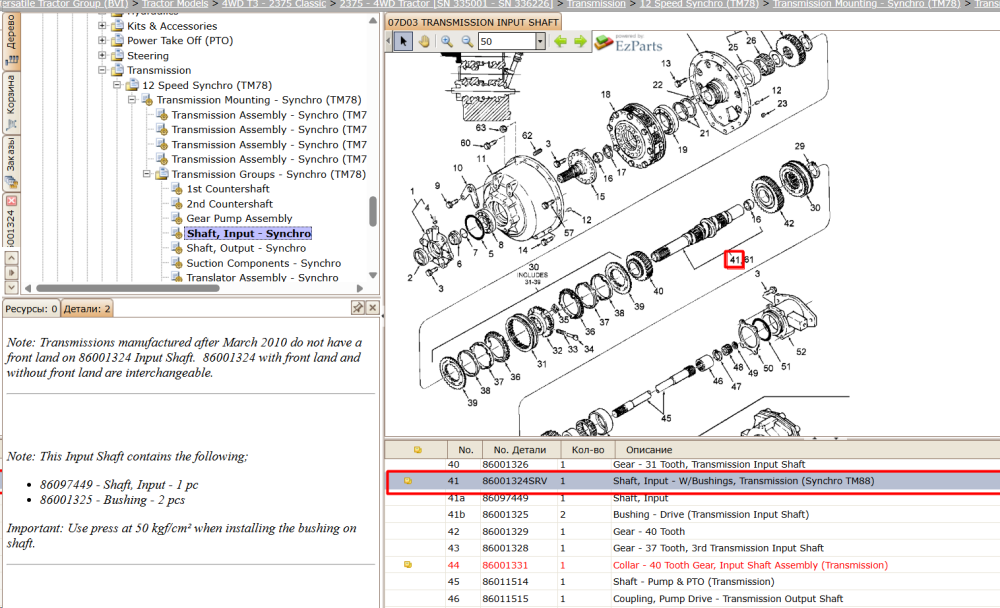Select the arrow pointer tool in diagram toolbar
This screenshot has height=608, width=1000.
(403, 41)
